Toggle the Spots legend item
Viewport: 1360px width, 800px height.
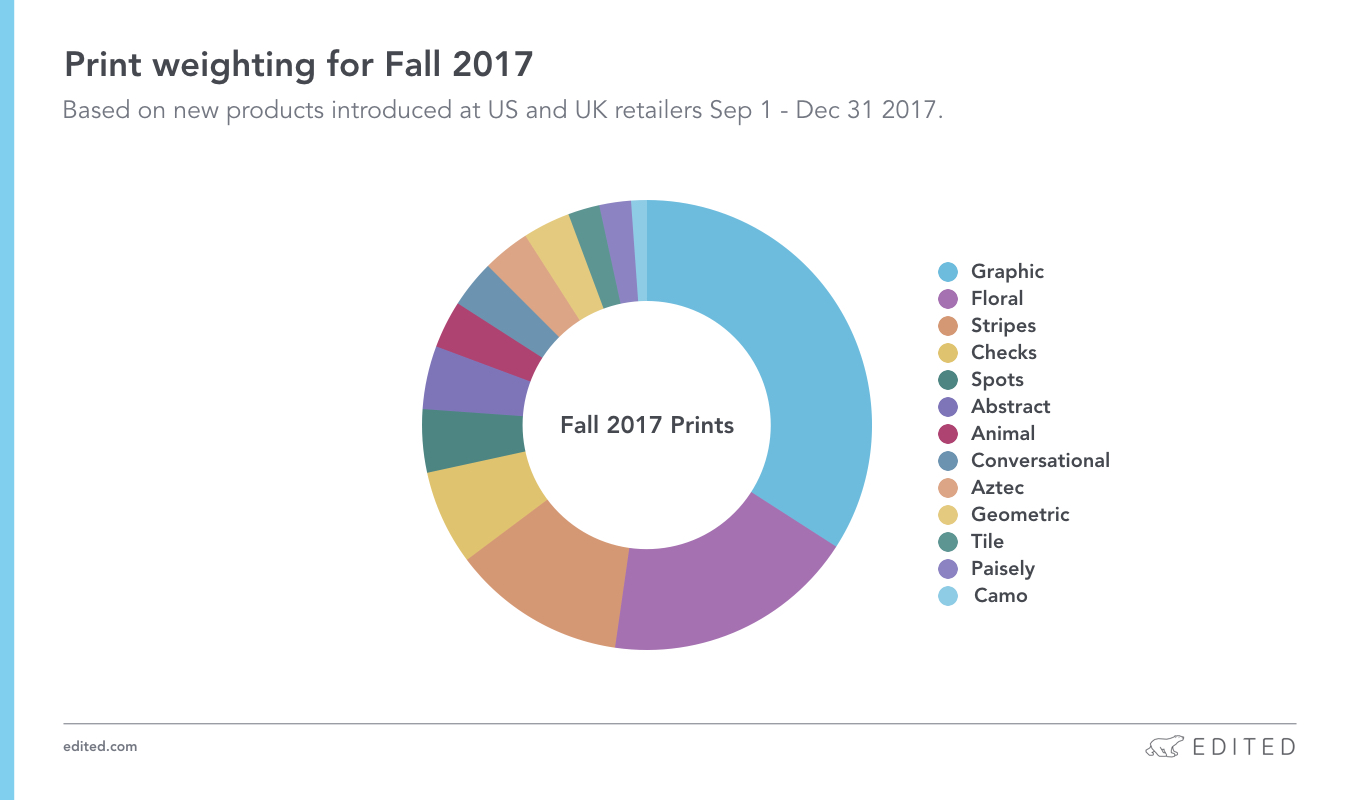[x=982, y=380]
